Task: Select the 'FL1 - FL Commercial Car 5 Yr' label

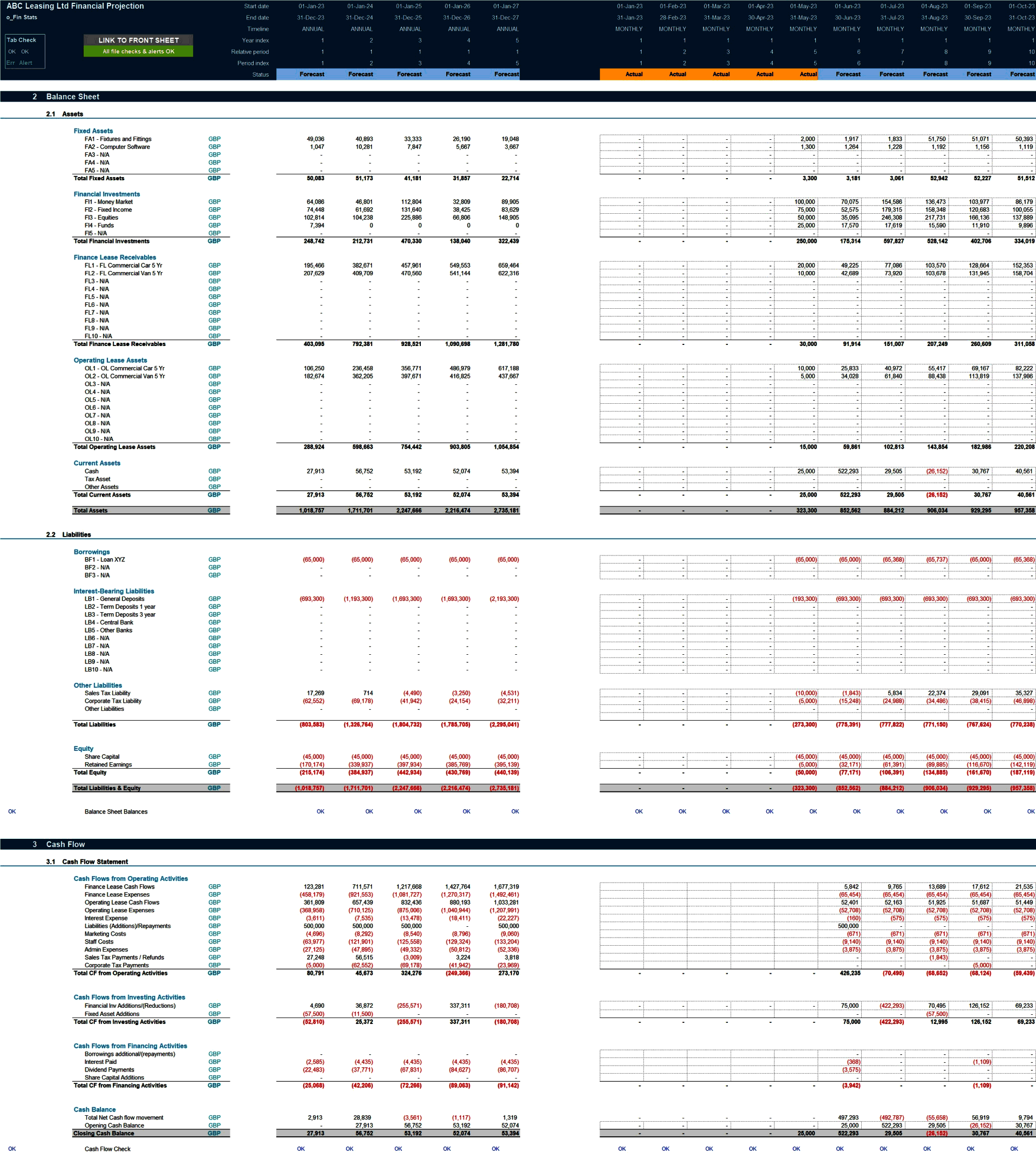Action: click(124, 266)
